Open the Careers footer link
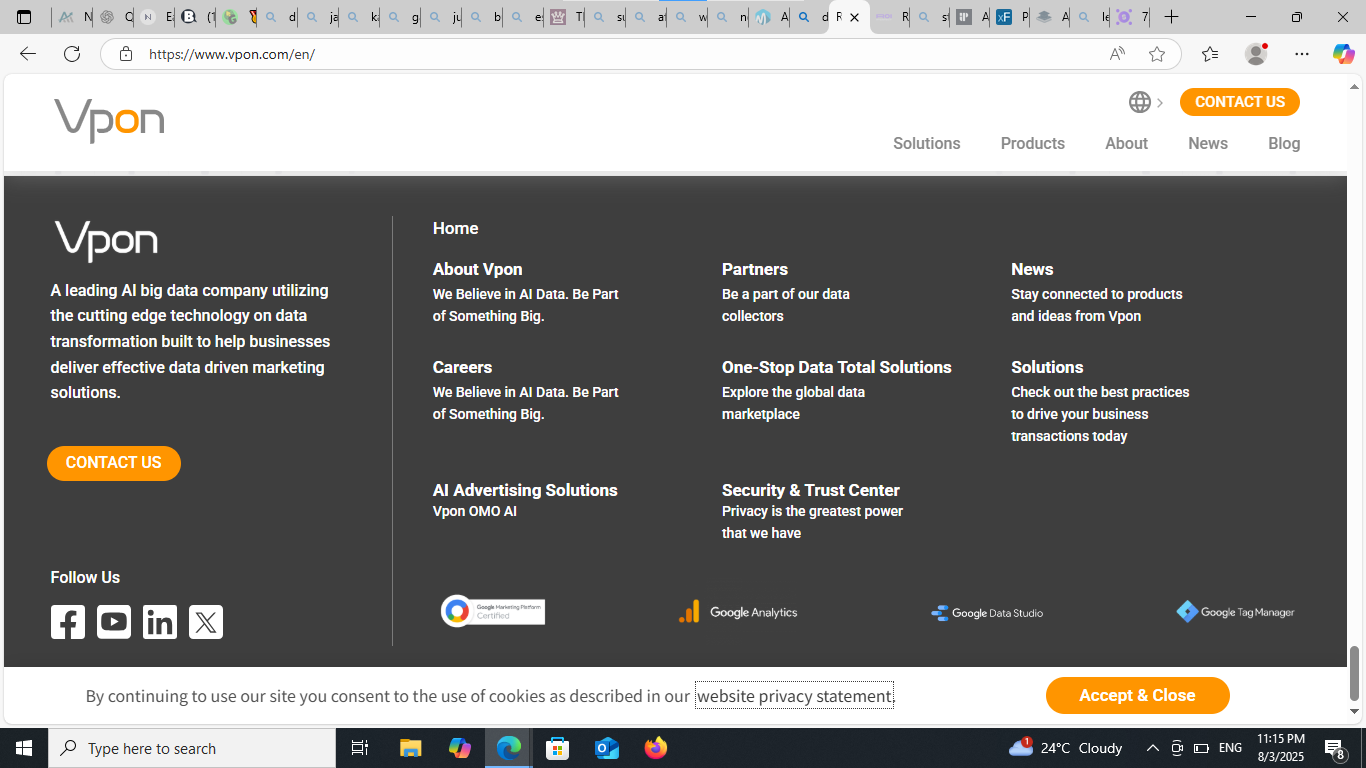The image size is (1366, 768). 462,367
